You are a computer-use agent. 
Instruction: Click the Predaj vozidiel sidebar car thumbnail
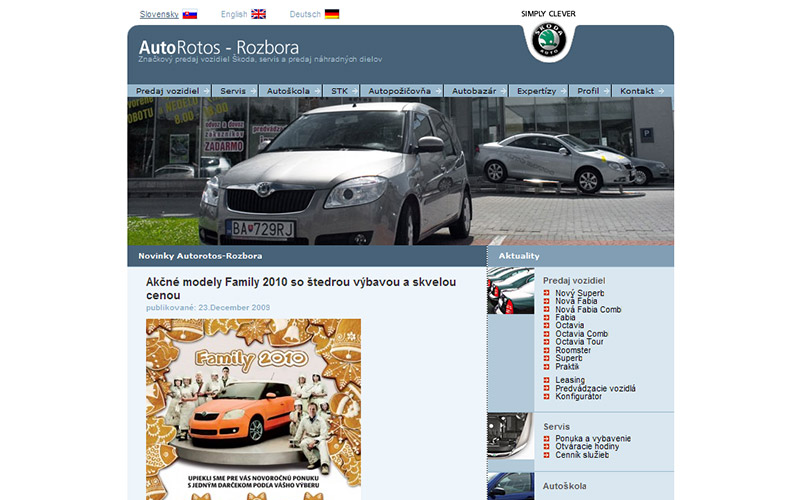(x=511, y=290)
